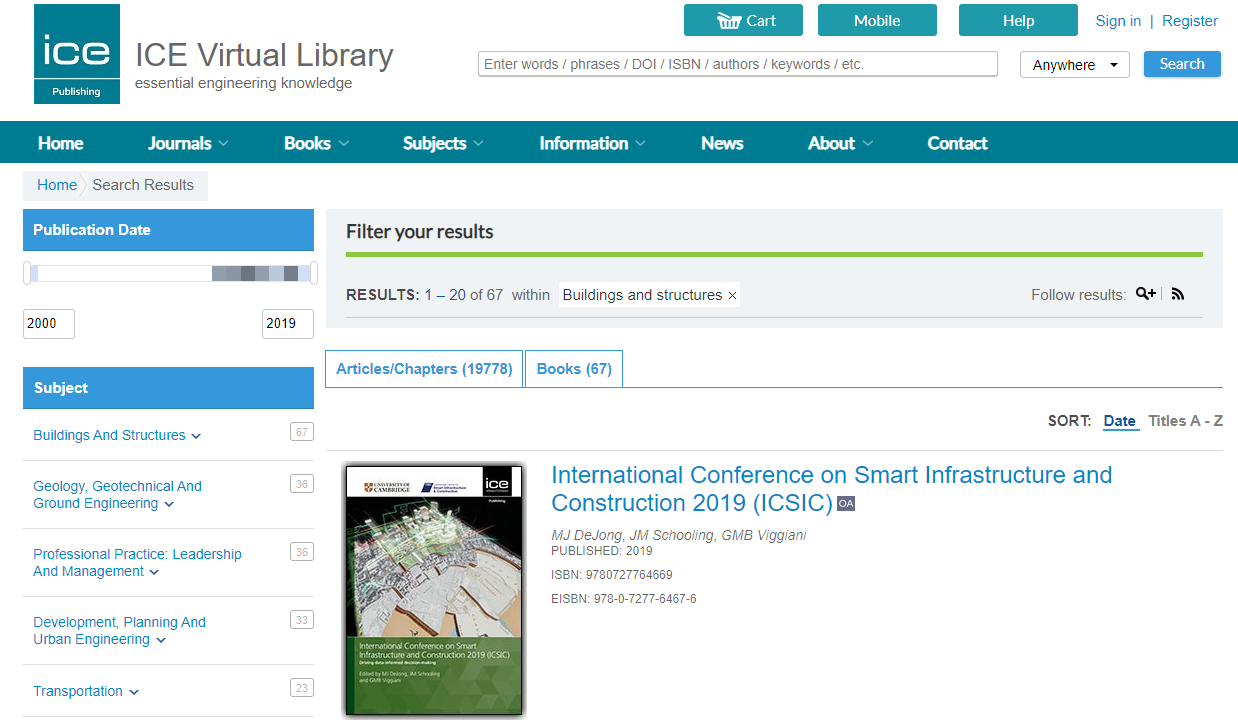The image size is (1238, 727).
Task: Click the ICE Publishing logo
Action: [77, 54]
